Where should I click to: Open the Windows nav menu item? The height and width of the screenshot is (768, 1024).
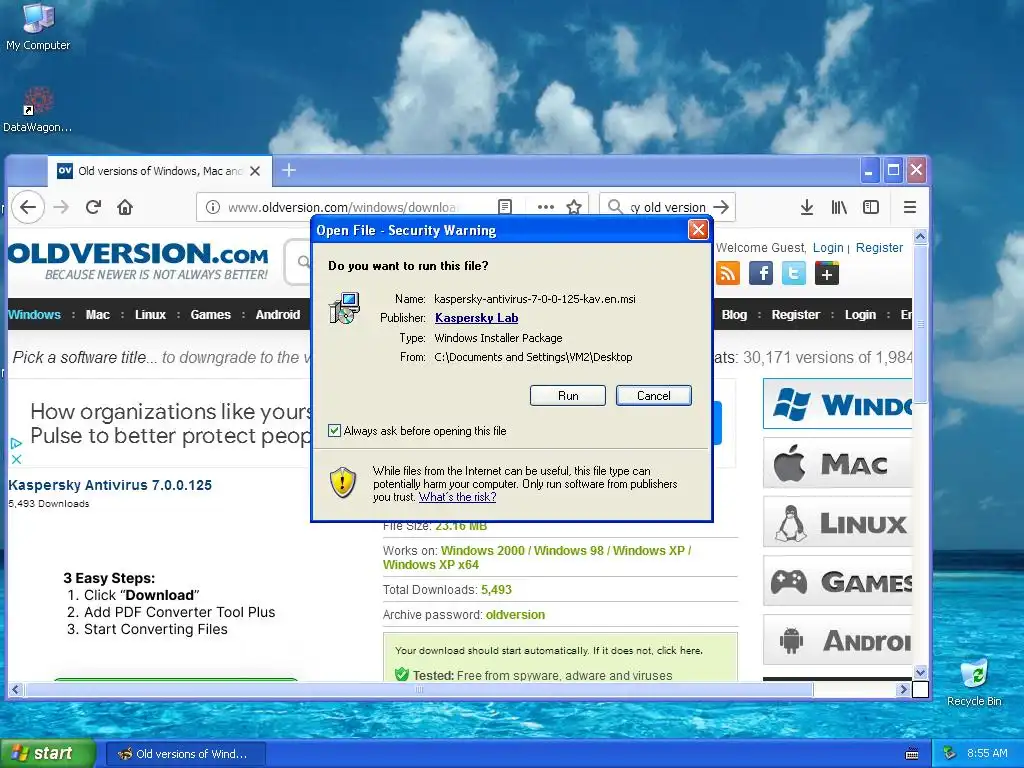tap(34, 315)
